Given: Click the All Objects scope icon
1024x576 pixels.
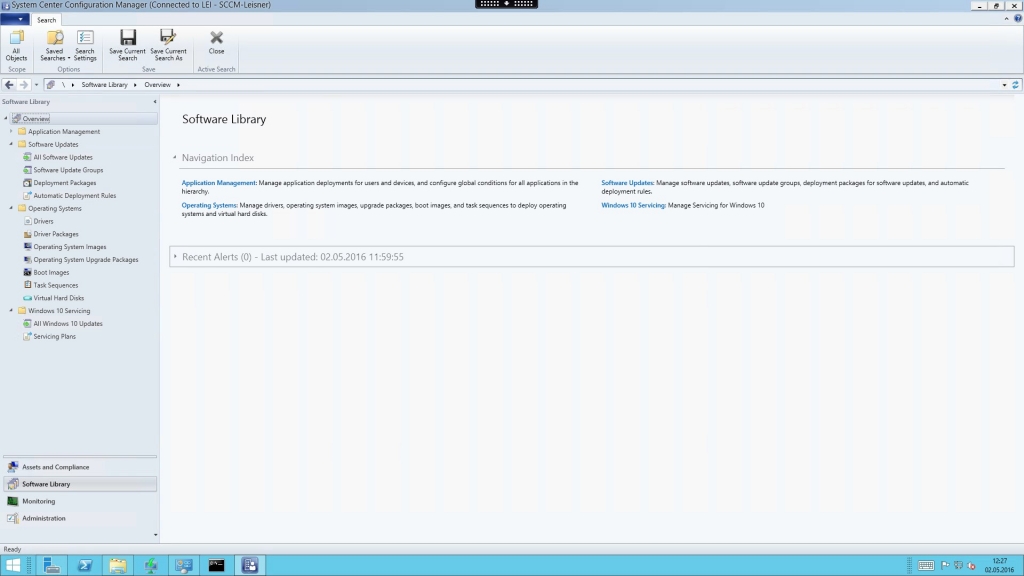Looking at the screenshot, I should (x=16, y=46).
